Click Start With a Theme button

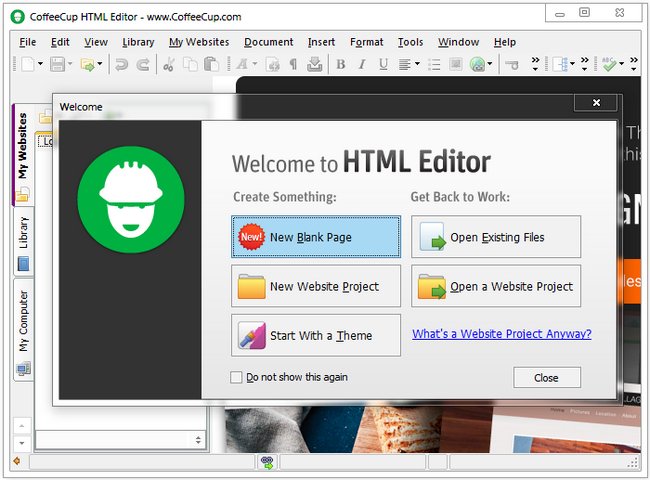point(316,335)
